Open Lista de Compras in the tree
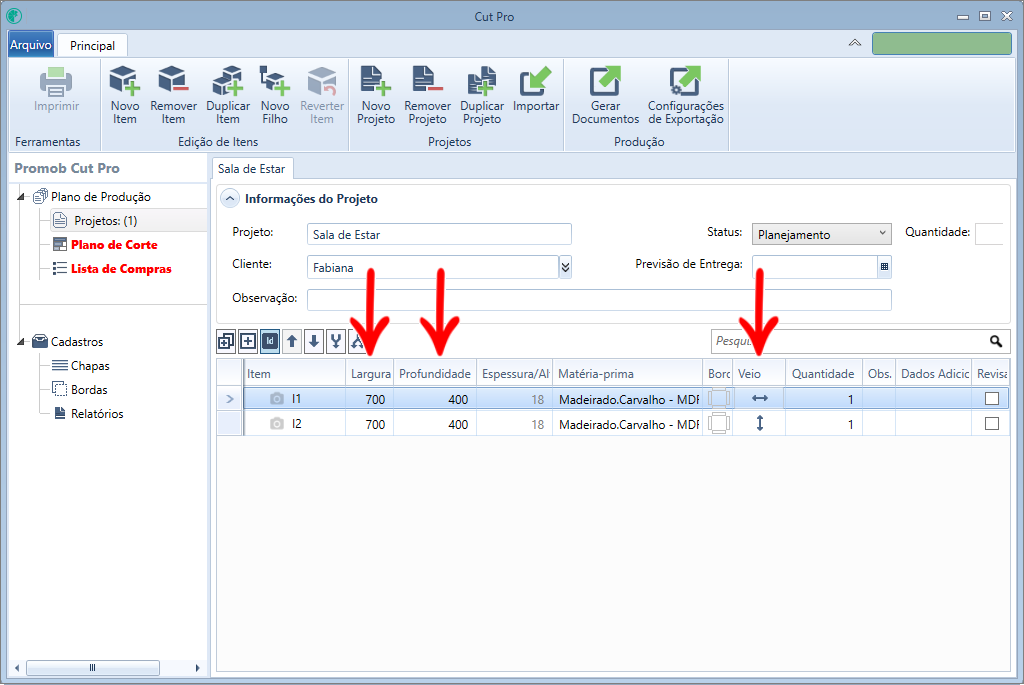The image size is (1024, 685). pyautogui.click(x=121, y=269)
